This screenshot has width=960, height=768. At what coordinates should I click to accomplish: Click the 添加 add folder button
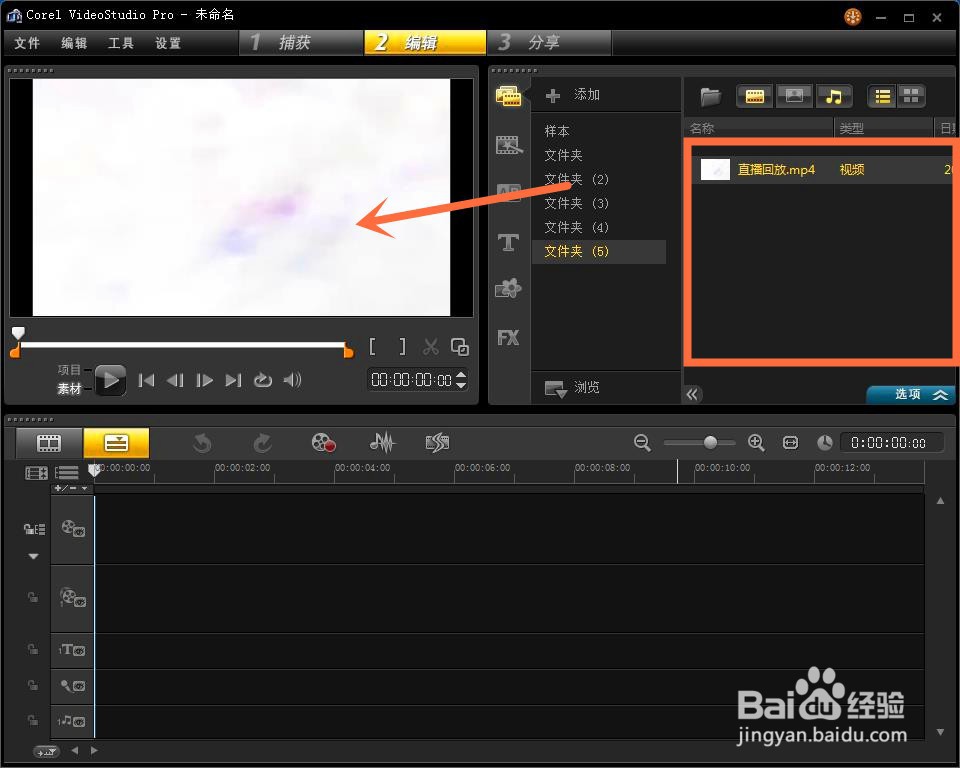tap(572, 95)
